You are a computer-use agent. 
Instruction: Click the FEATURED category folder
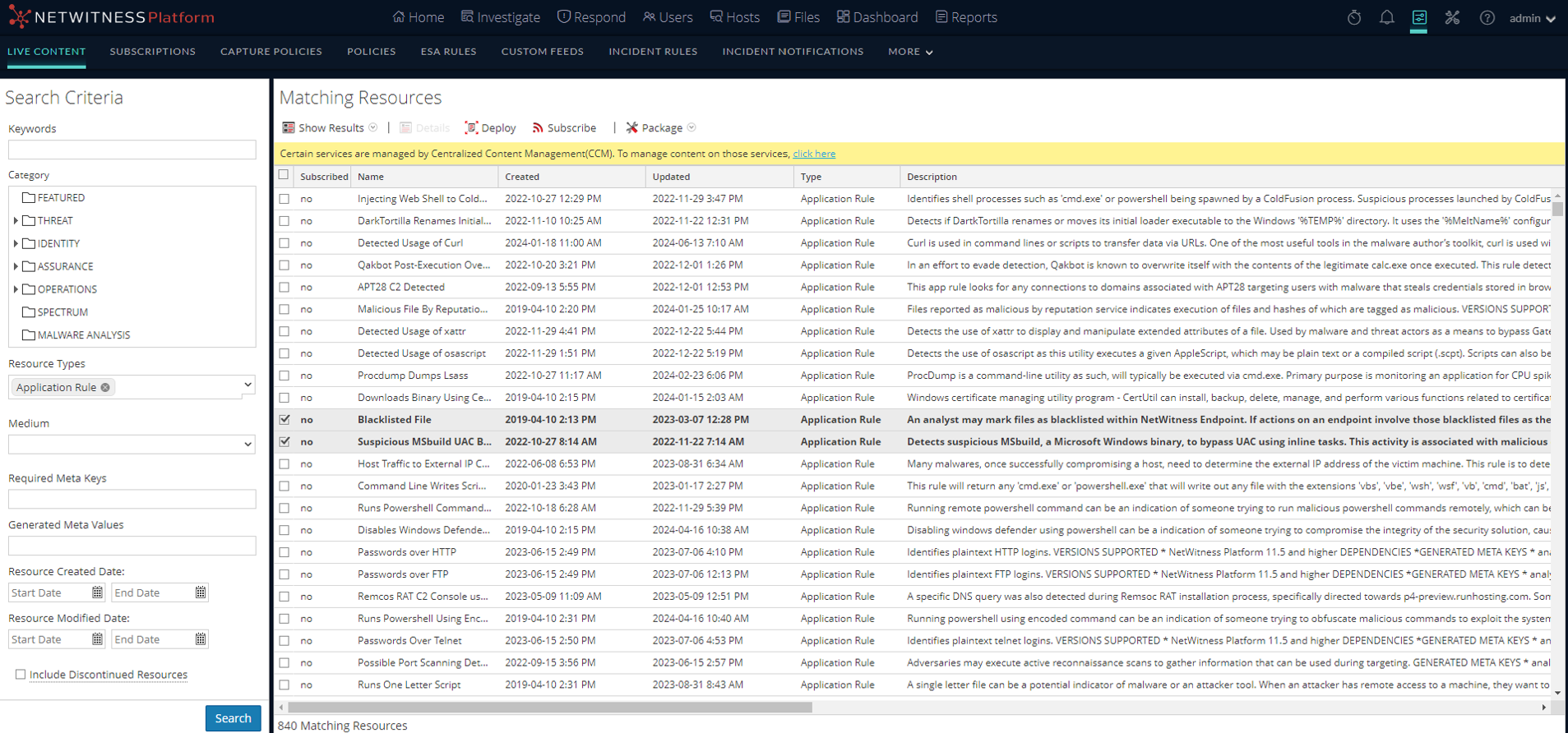click(53, 197)
